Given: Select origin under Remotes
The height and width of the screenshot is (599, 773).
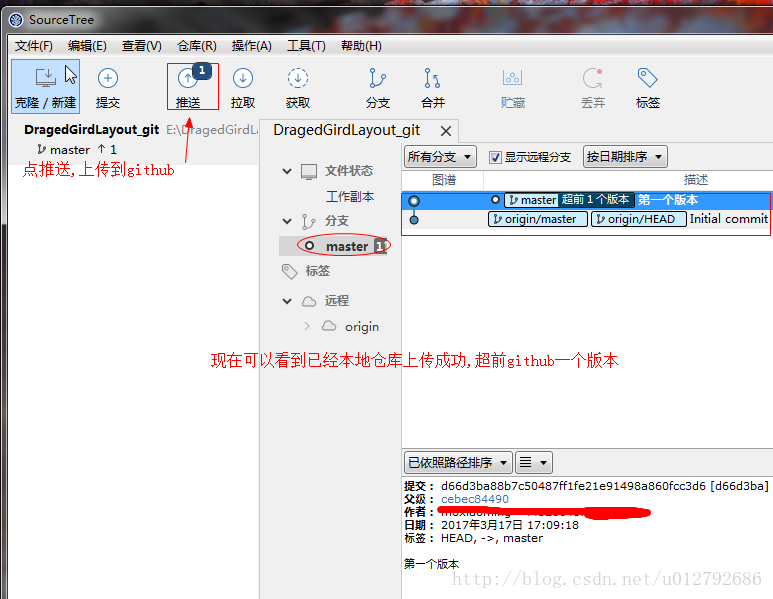Looking at the screenshot, I should pyautogui.click(x=361, y=326).
